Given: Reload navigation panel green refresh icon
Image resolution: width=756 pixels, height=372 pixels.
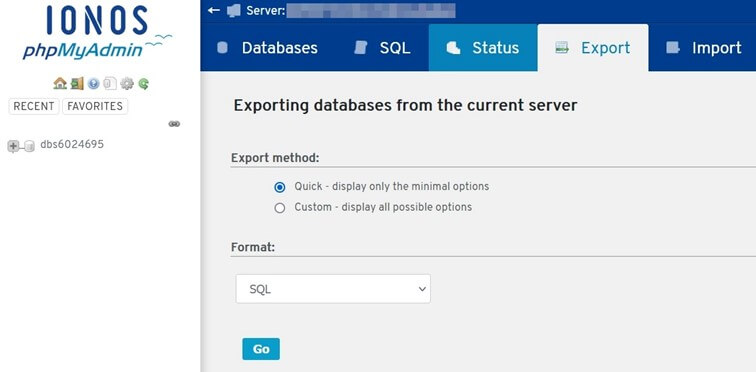Looking at the screenshot, I should pos(144,84).
